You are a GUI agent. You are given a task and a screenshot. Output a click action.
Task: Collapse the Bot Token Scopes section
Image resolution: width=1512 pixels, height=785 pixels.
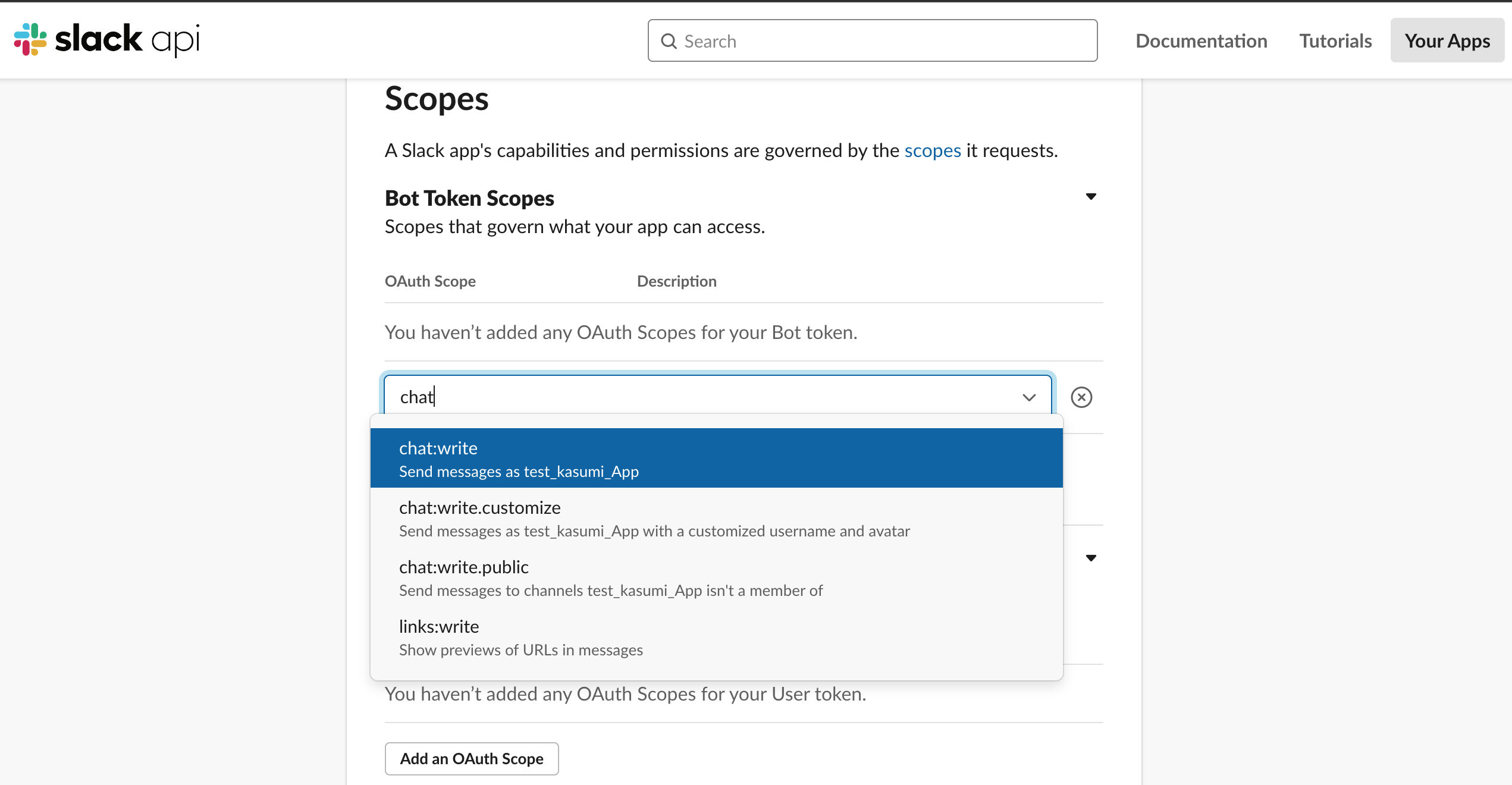tap(1091, 197)
